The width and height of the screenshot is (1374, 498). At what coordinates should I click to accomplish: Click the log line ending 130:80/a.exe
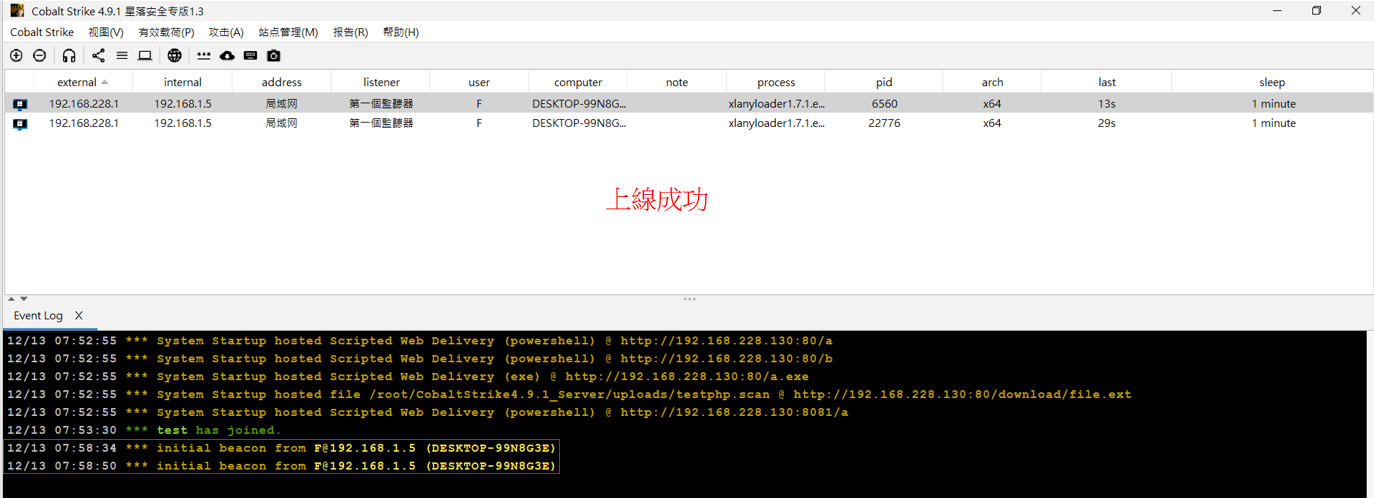407,377
